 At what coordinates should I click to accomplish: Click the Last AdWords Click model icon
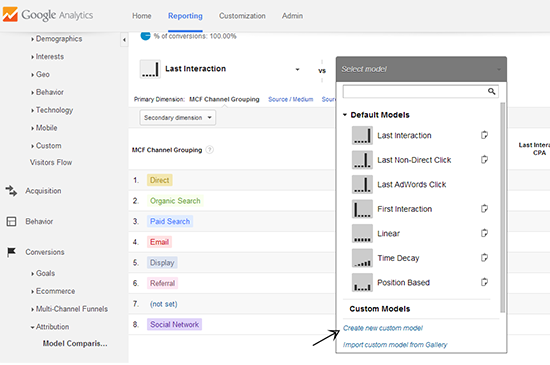(x=362, y=184)
